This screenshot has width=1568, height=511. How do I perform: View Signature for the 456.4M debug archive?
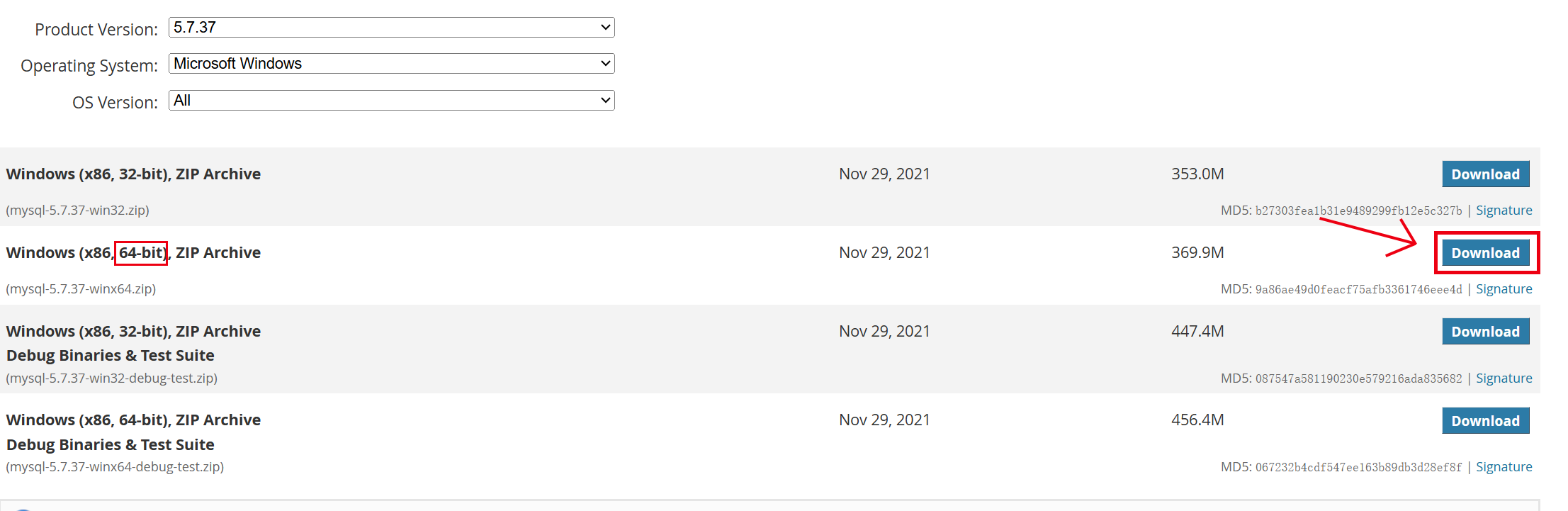pyautogui.click(x=1504, y=467)
